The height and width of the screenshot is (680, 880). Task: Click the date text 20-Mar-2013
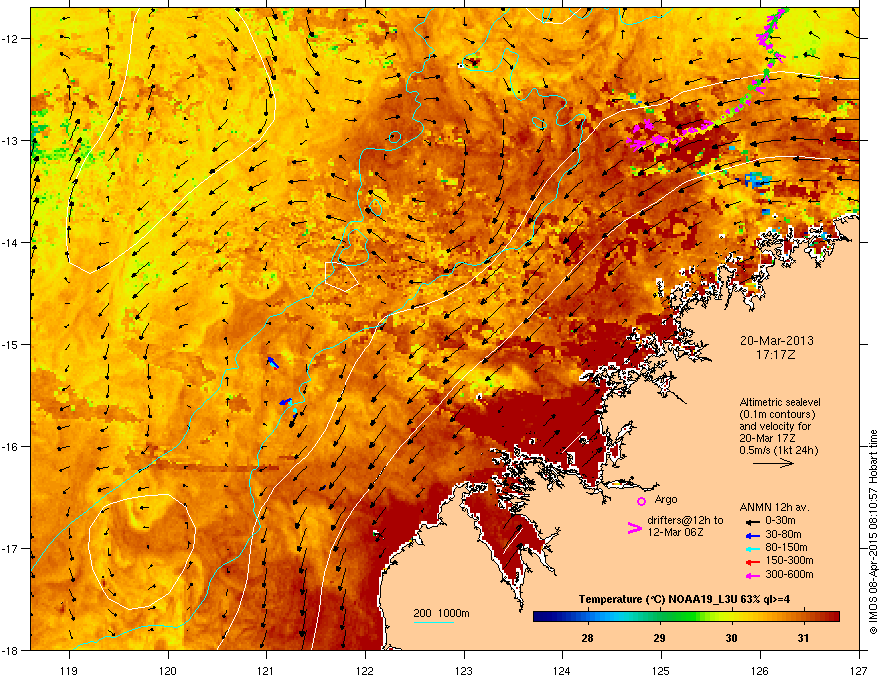[x=776, y=341]
